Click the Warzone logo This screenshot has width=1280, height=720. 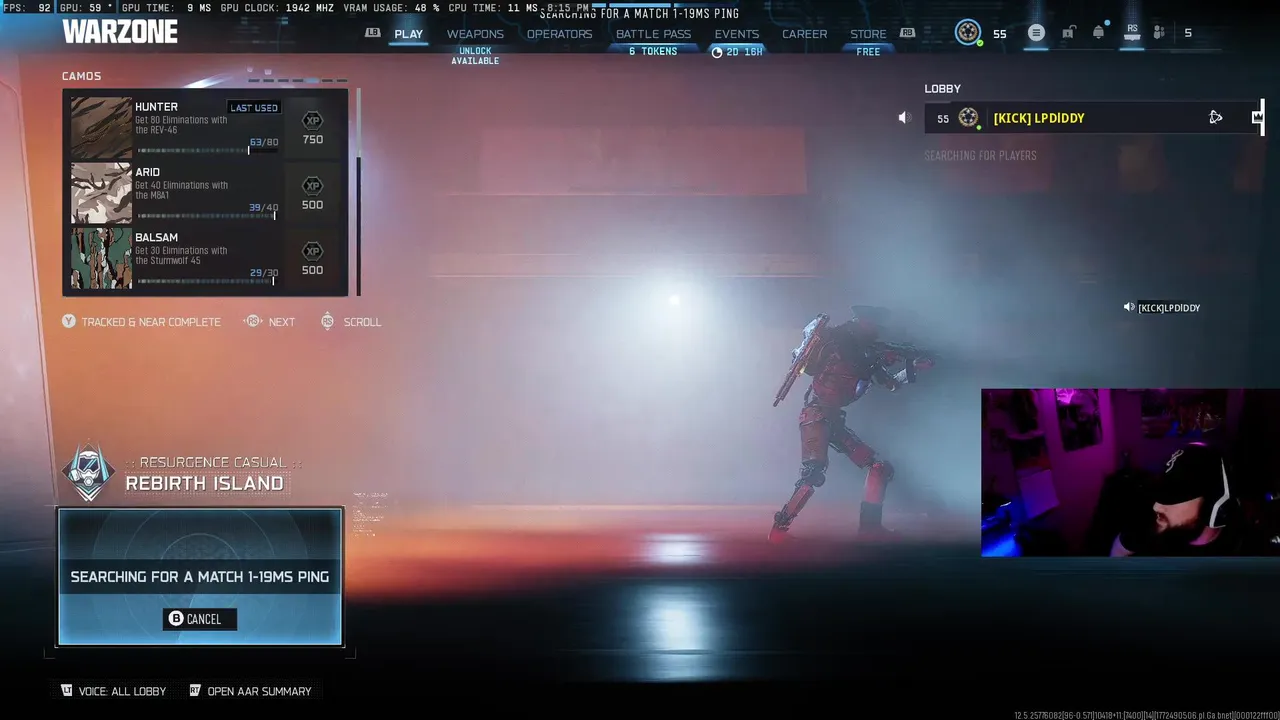(x=120, y=32)
